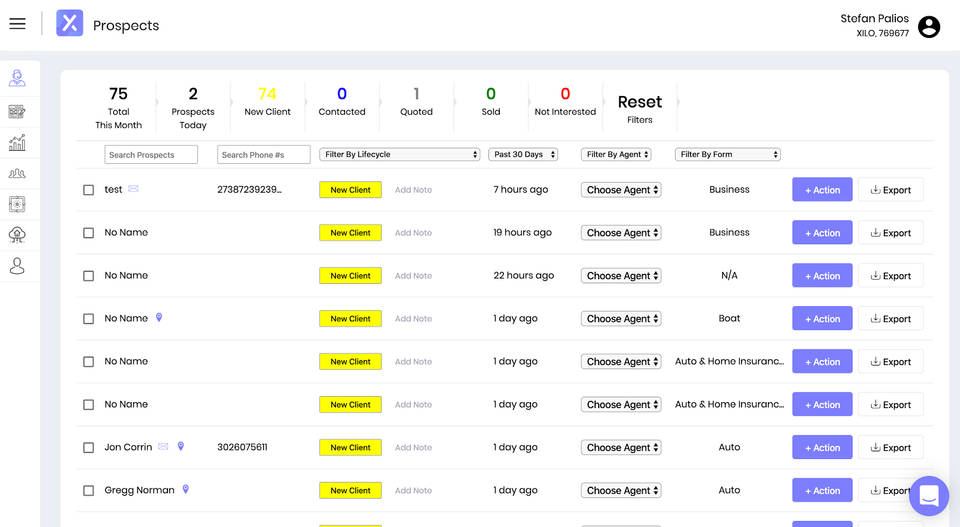Click the location pin beside Jon Corrin
The image size is (960, 527).
pyautogui.click(x=181, y=446)
